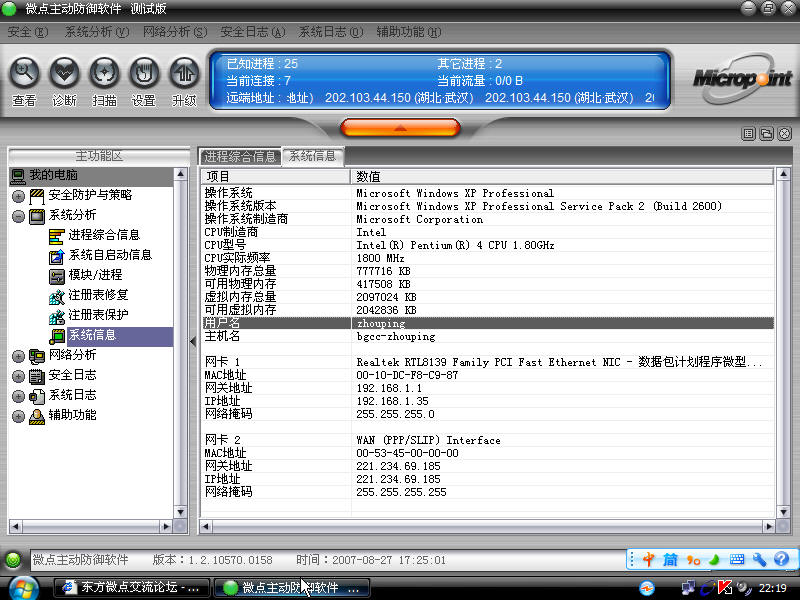Image resolution: width=800 pixels, height=600 pixels.
Task: Expand the 系统日志 node
Action: pyautogui.click(x=18, y=396)
